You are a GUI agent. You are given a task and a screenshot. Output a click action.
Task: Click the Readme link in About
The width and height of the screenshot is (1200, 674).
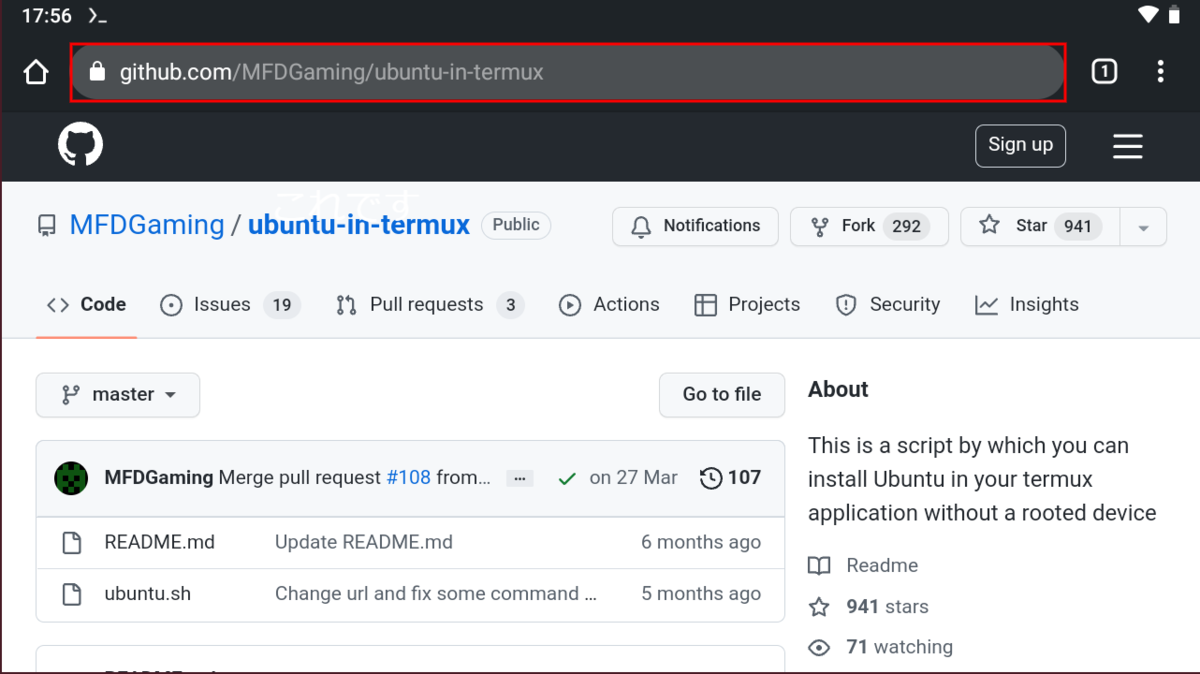coord(882,566)
